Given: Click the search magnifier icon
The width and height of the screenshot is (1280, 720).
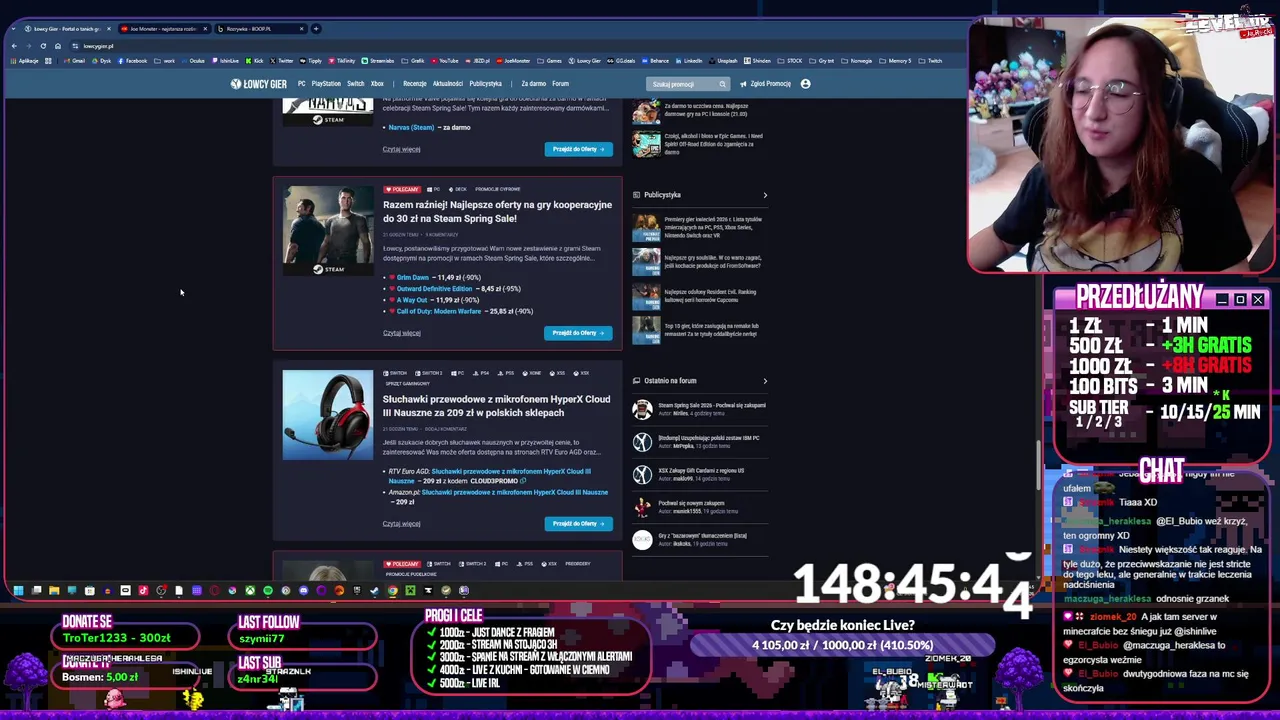Looking at the screenshot, I should 722,84.
